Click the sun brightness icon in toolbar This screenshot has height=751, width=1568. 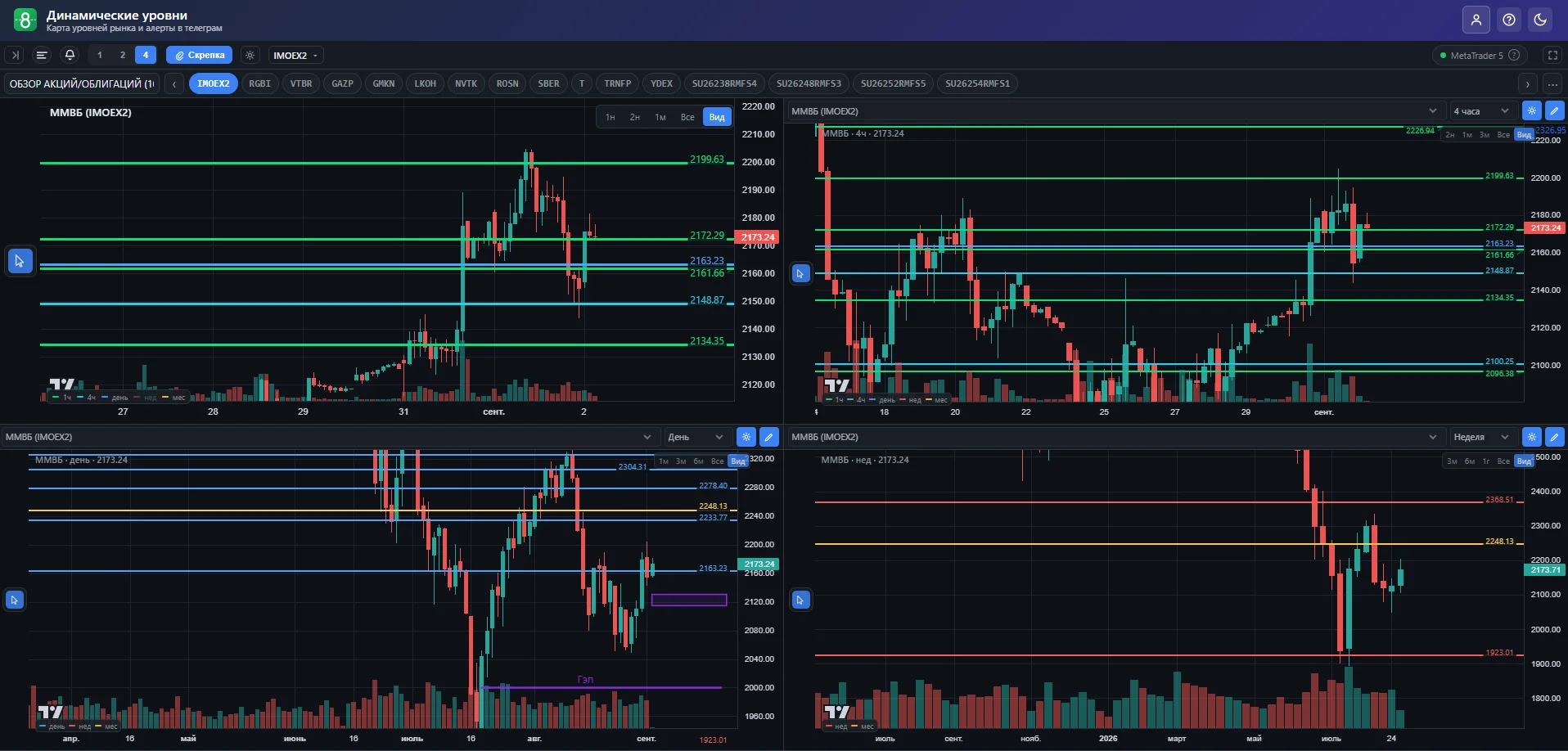(250, 56)
